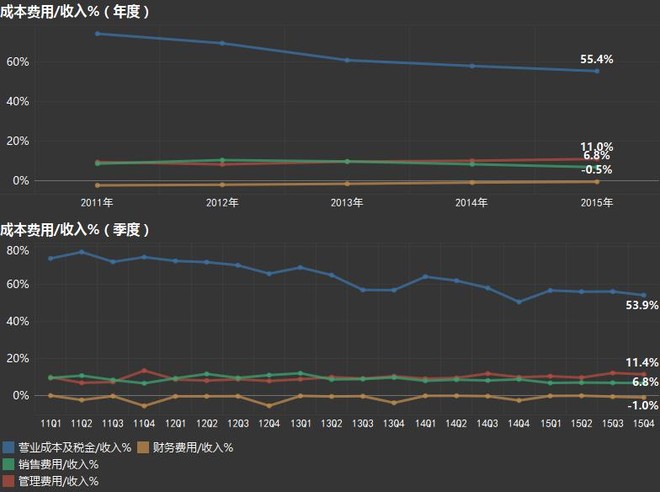Screen dimensions: 660x492
Task: Select the 14Q4 quarterly axis label
Action: point(519,423)
